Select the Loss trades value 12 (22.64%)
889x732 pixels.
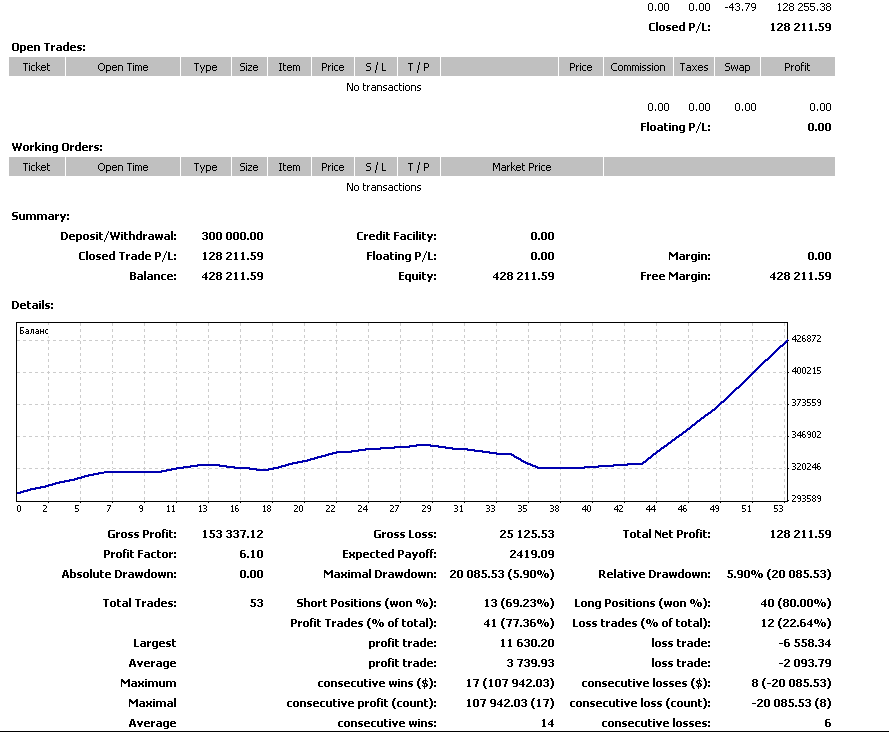click(795, 623)
